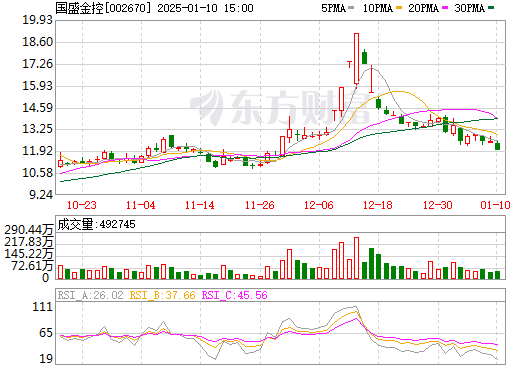The height and width of the screenshot is (365, 520).
Task: Select the 11-14 date label
Action: pyautogui.click(x=200, y=205)
